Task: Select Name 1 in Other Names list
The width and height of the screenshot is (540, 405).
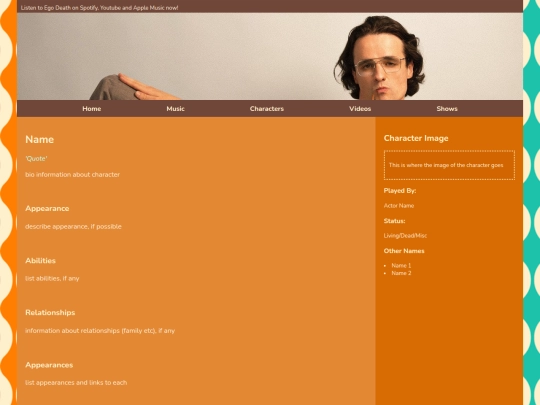Action: (401, 266)
